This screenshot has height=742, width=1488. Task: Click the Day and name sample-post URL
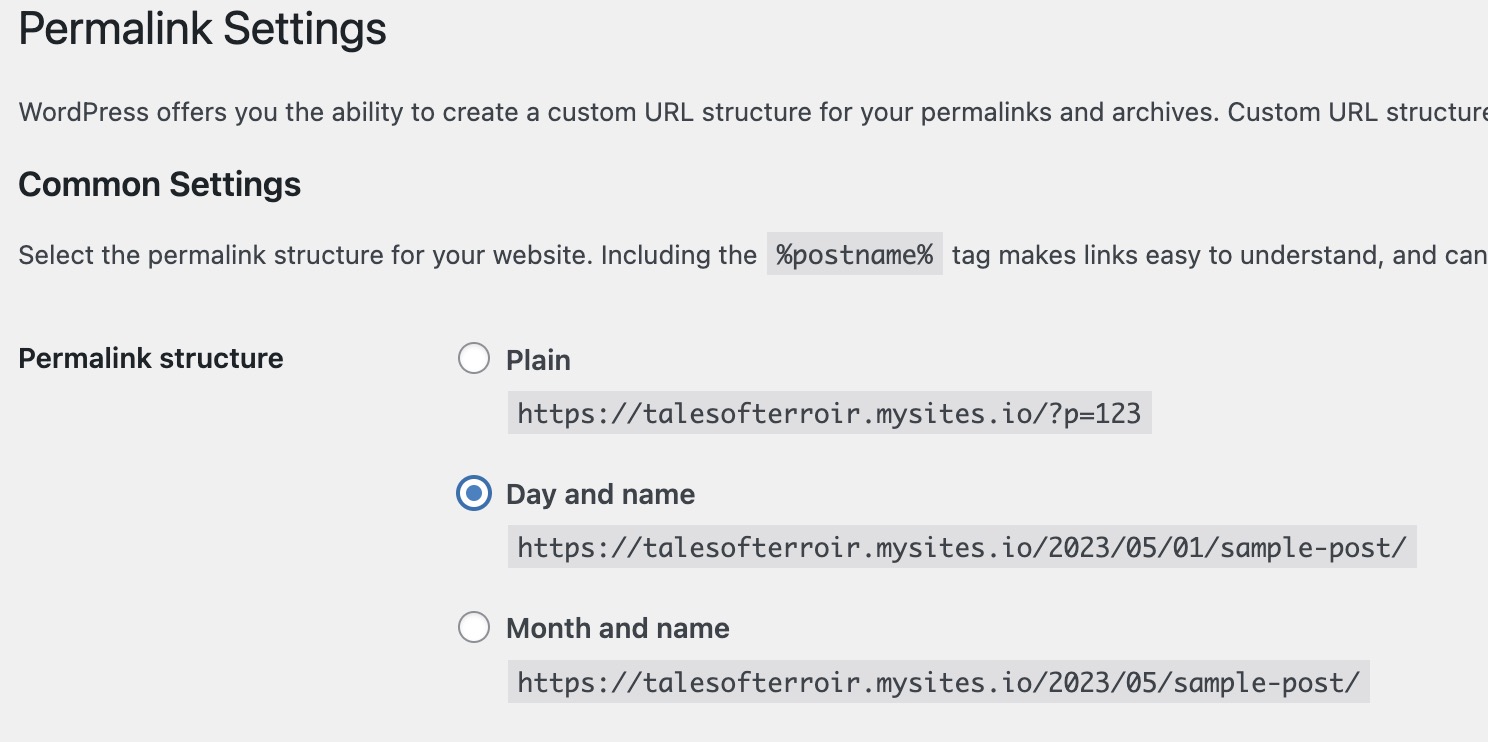point(961,548)
